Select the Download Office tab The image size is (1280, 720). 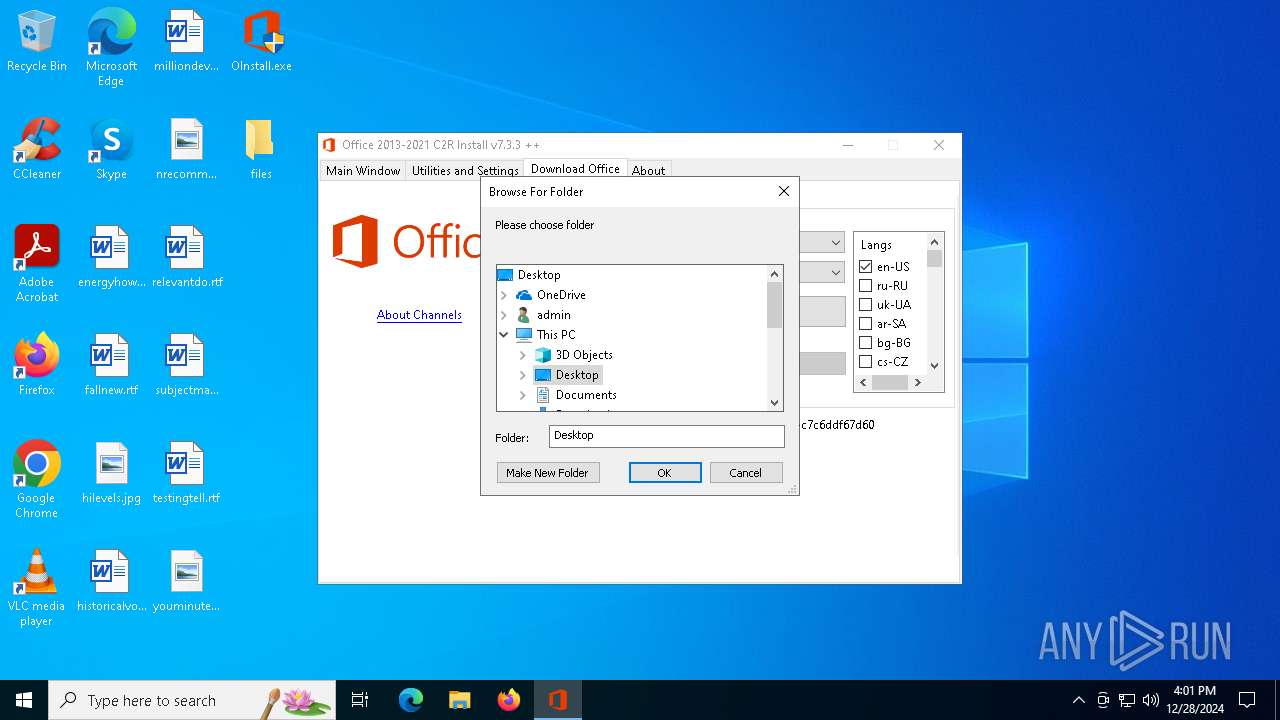(x=575, y=169)
